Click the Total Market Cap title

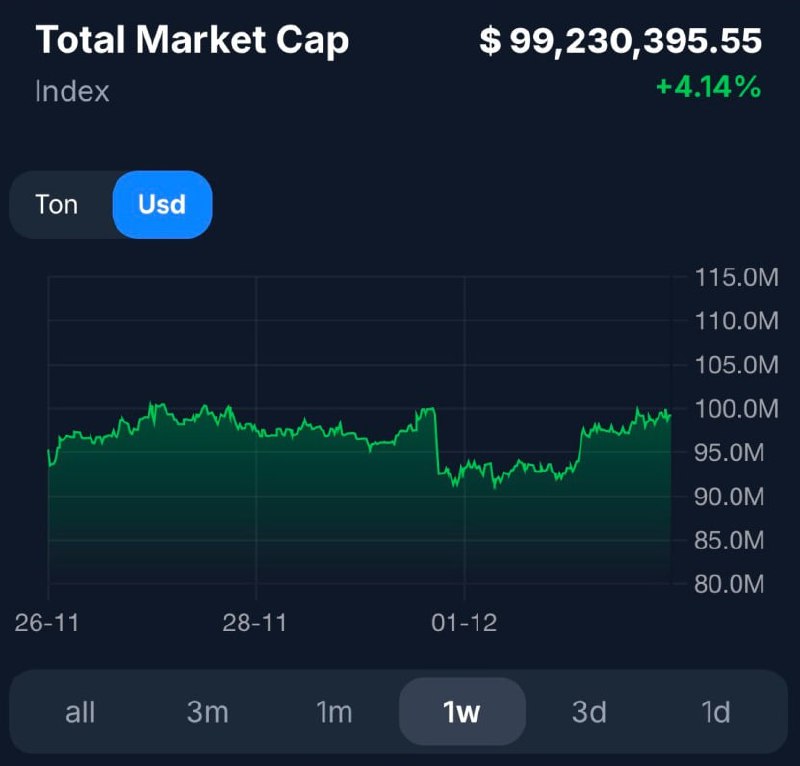(193, 41)
